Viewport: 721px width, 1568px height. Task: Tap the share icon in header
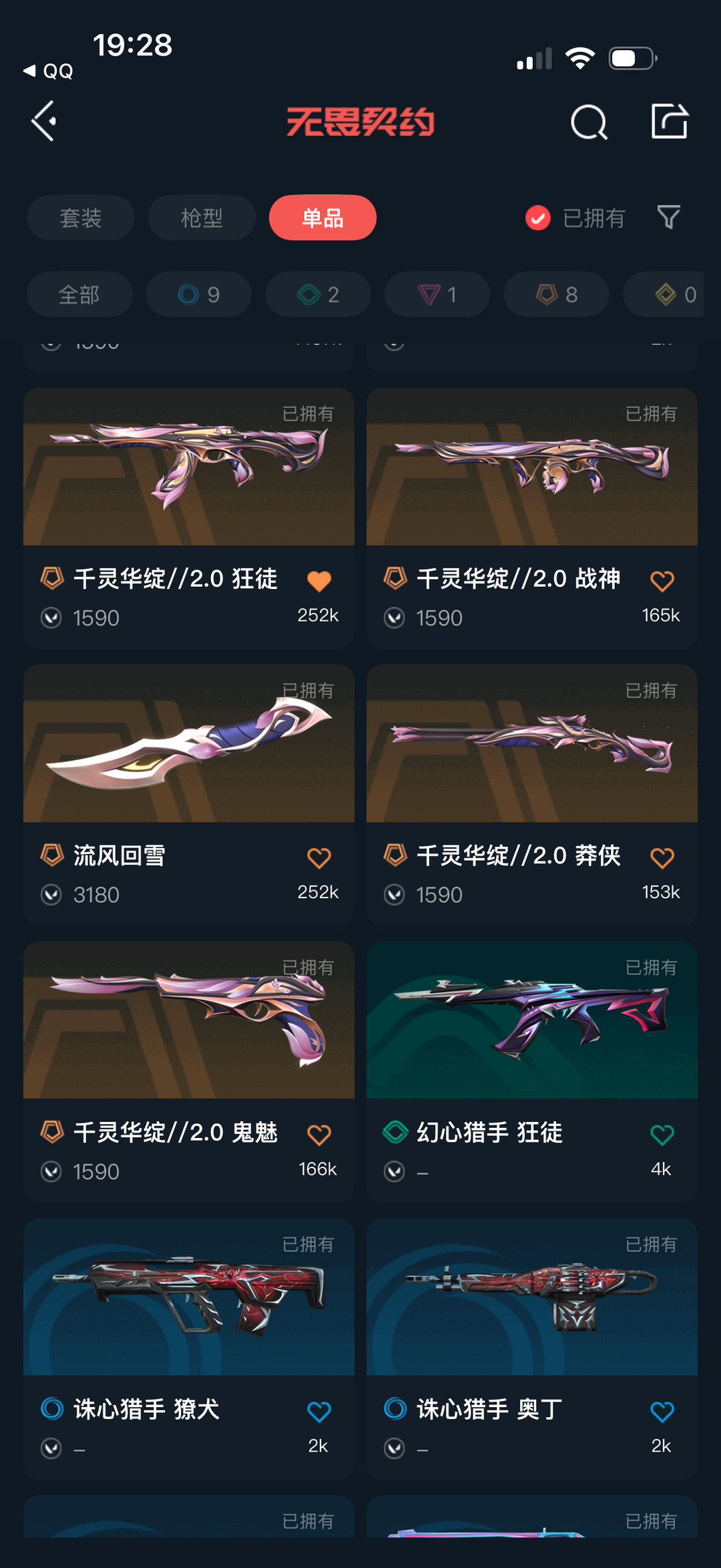tap(670, 122)
